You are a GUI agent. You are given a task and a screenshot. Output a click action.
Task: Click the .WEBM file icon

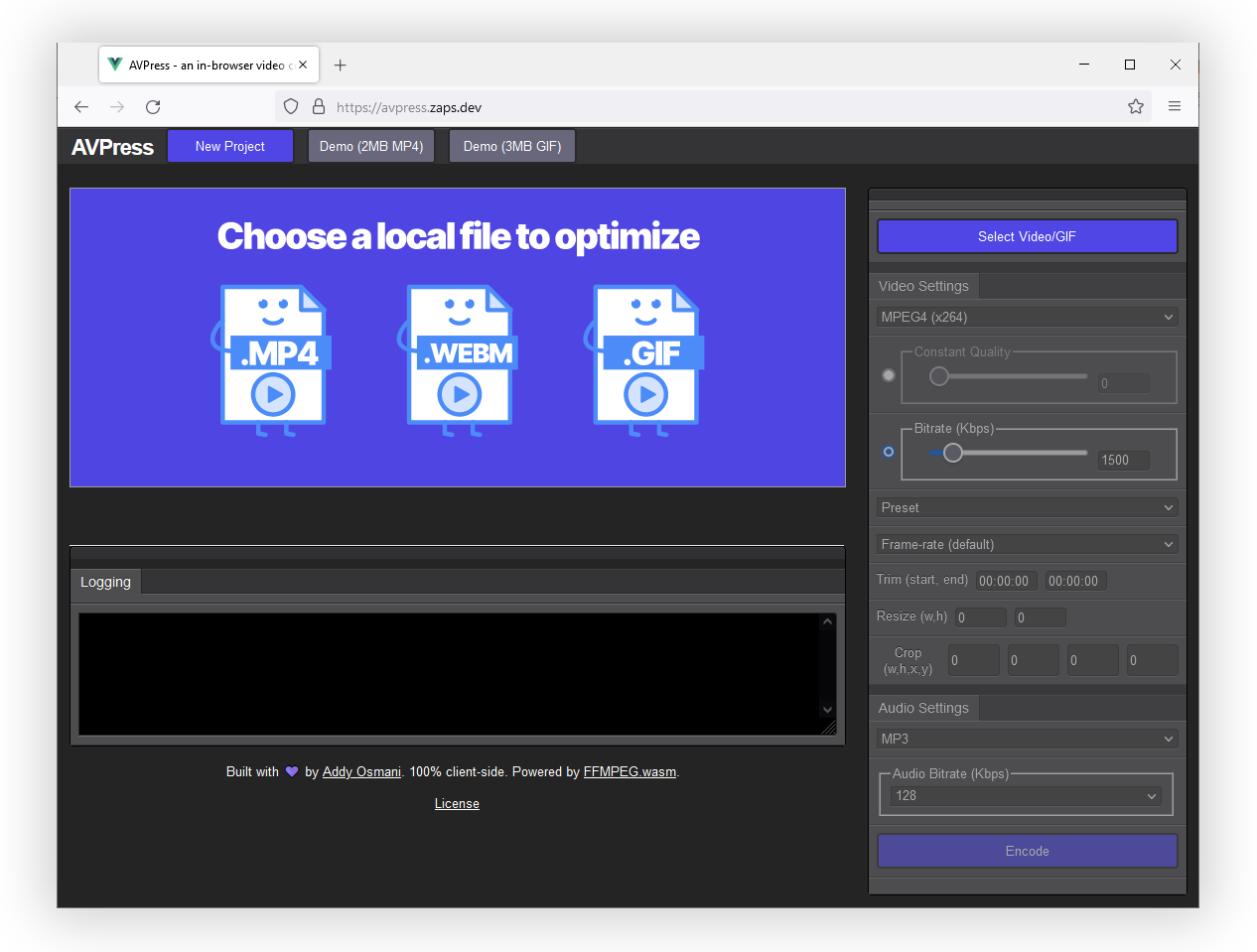click(459, 360)
